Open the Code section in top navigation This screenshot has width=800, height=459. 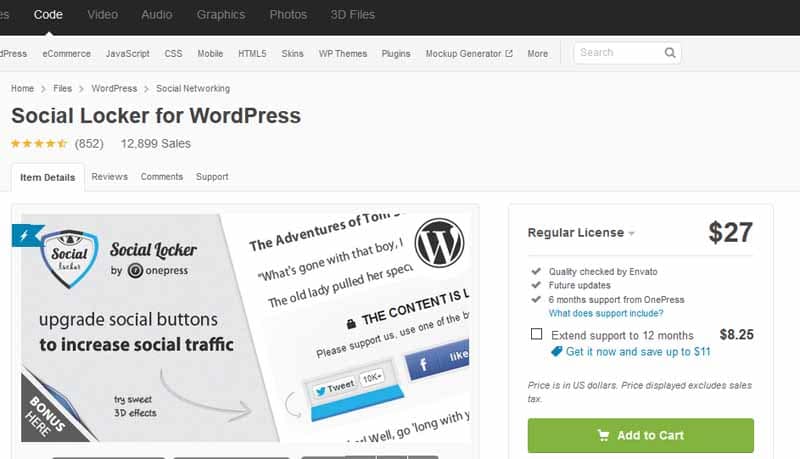click(x=48, y=15)
